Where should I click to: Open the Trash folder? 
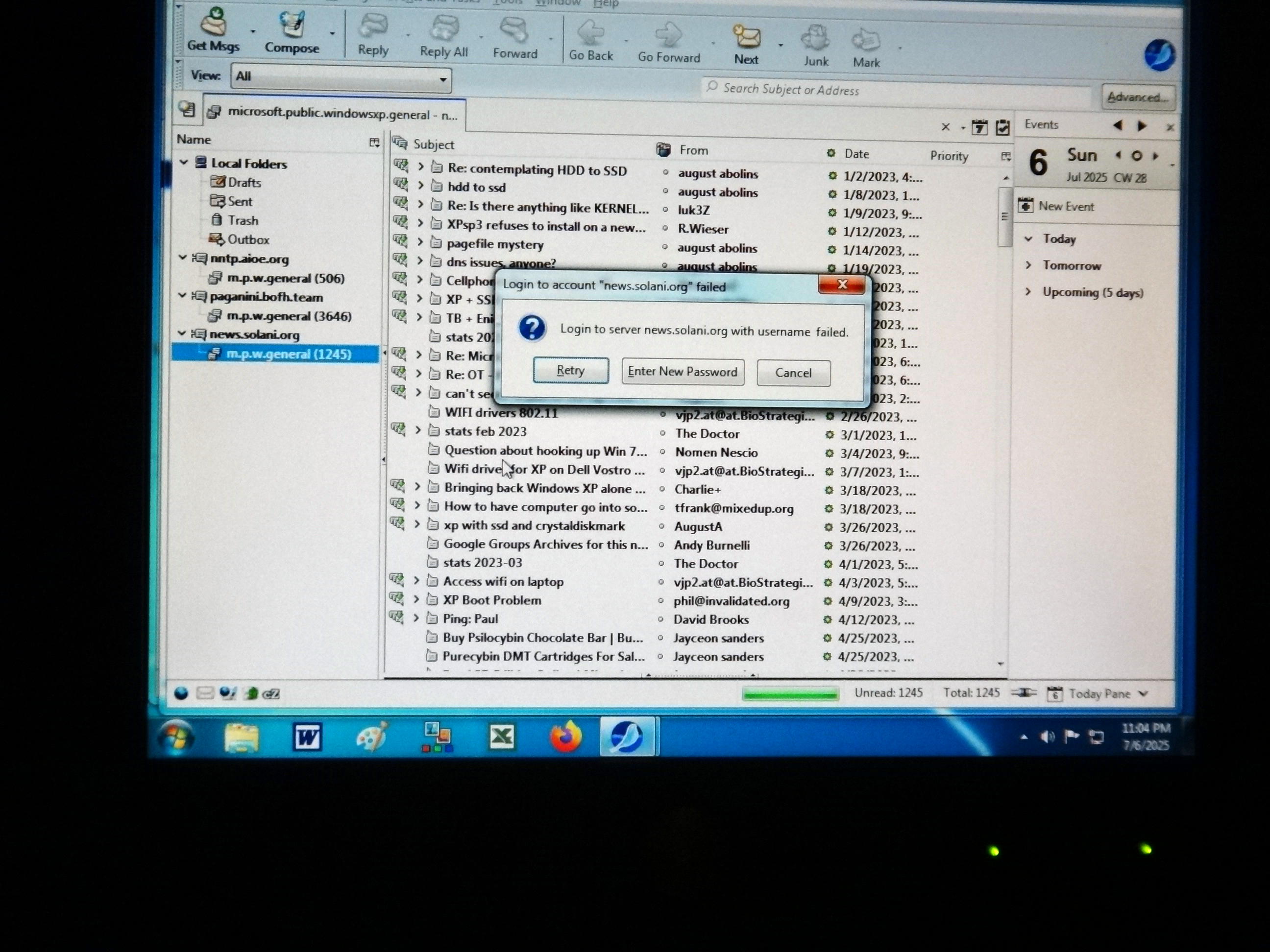[x=235, y=220]
